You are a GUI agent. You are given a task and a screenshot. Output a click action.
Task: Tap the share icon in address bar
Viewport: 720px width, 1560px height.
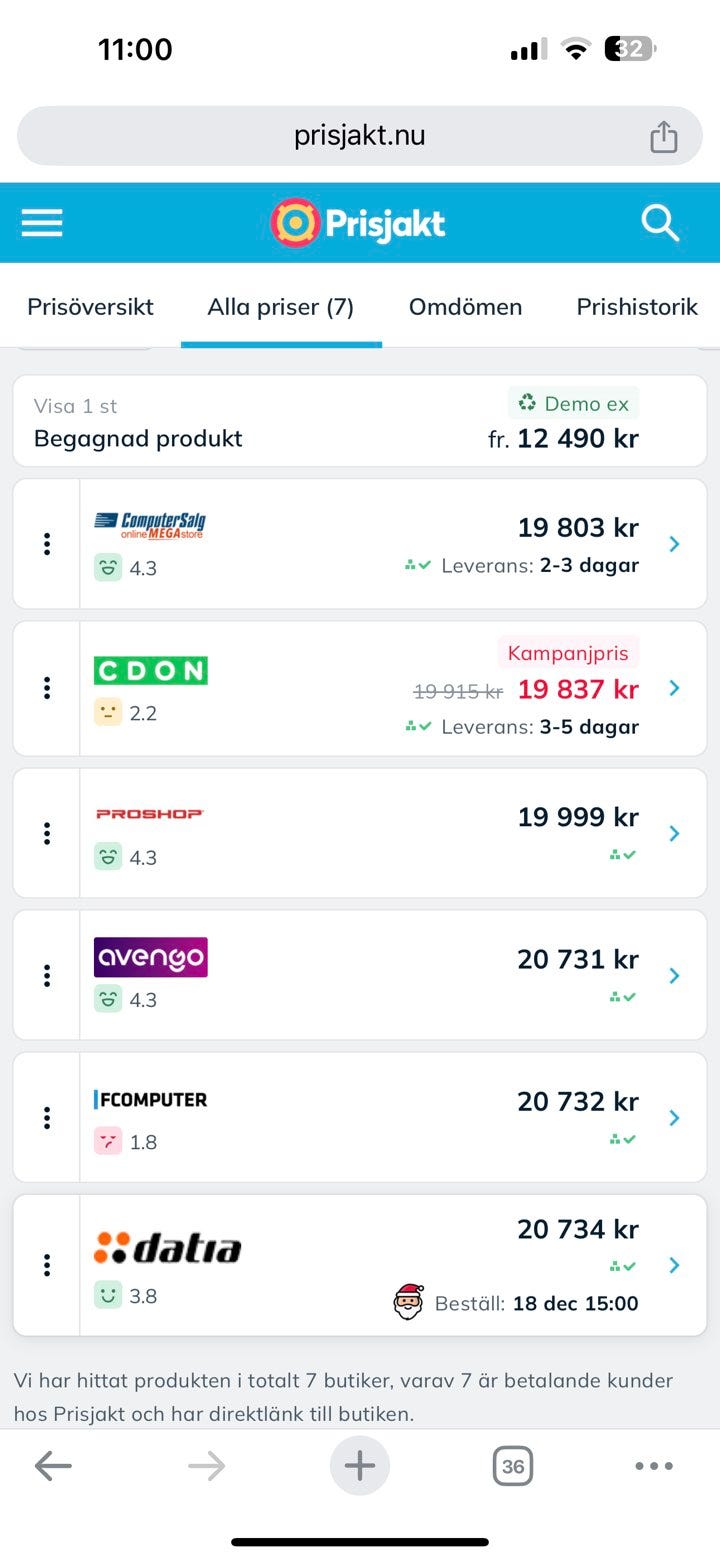pyautogui.click(x=664, y=136)
